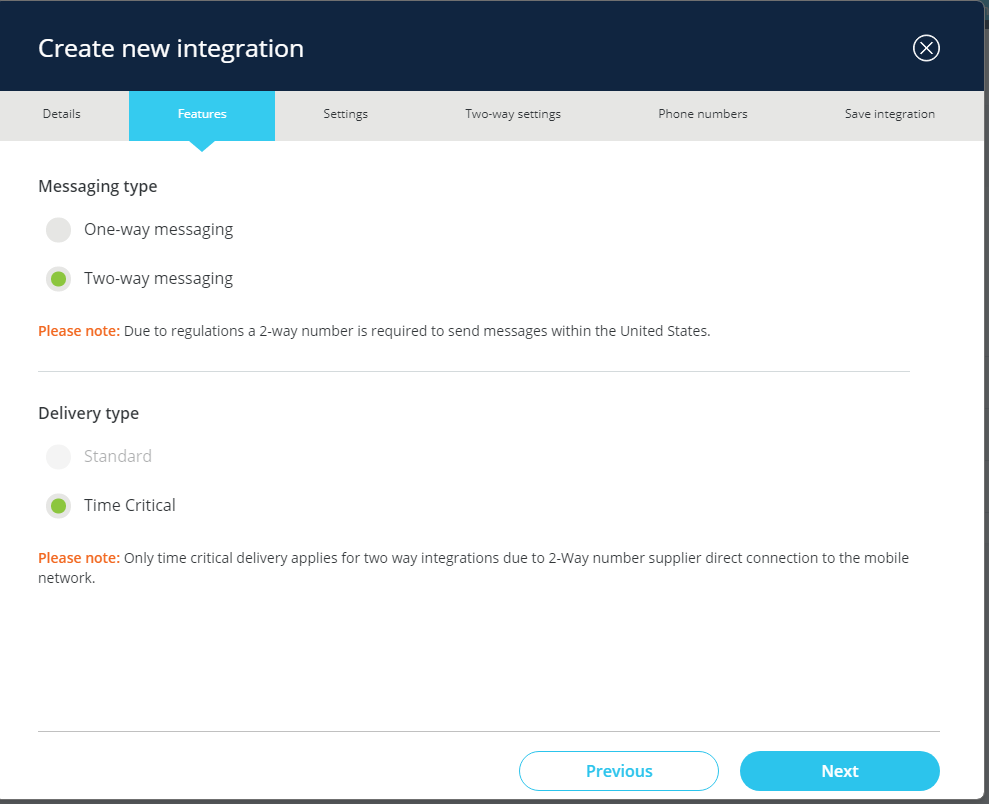Click the active Features tab

pos(202,114)
